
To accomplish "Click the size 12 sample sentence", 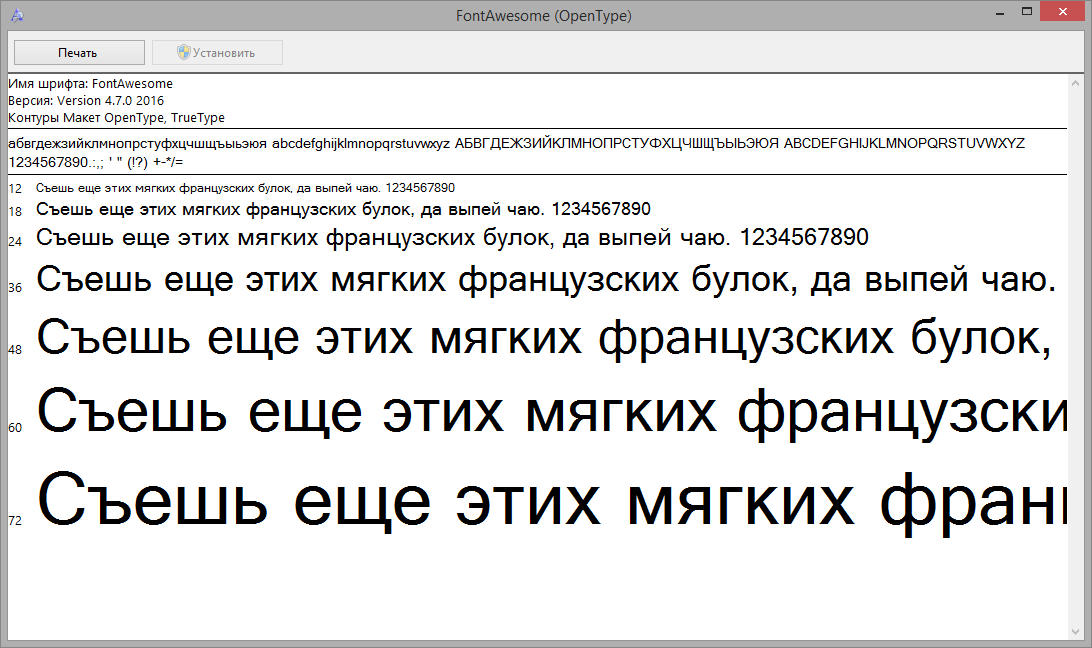I will (245, 188).
